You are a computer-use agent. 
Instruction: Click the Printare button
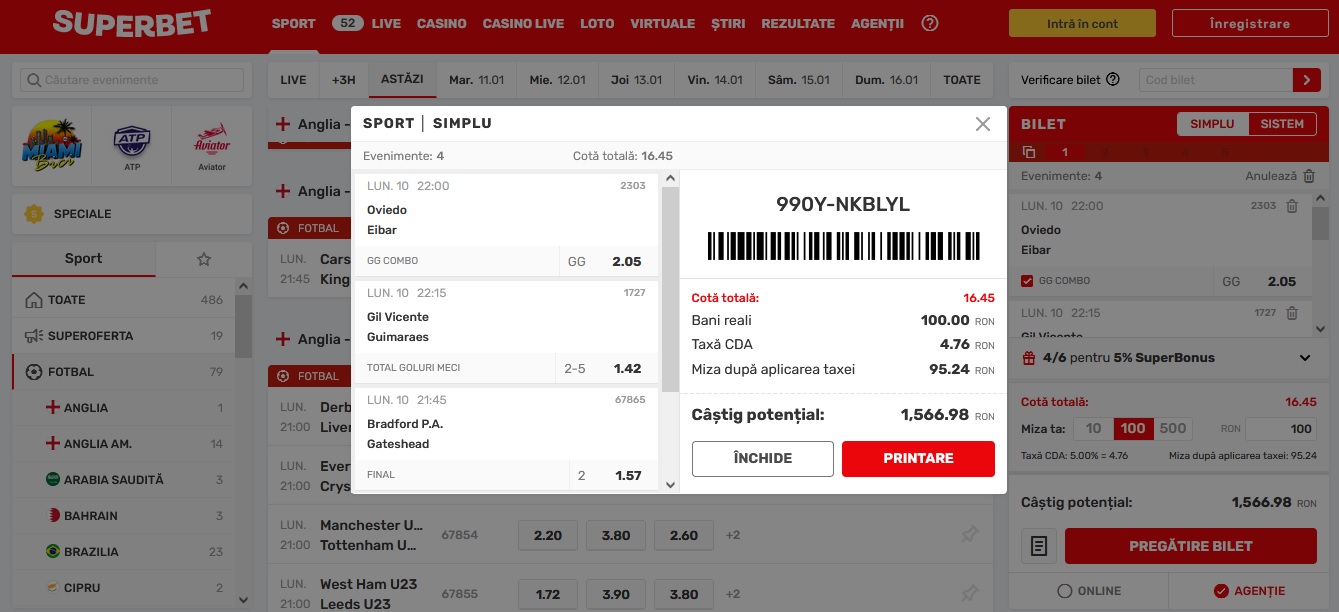click(x=918, y=459)
